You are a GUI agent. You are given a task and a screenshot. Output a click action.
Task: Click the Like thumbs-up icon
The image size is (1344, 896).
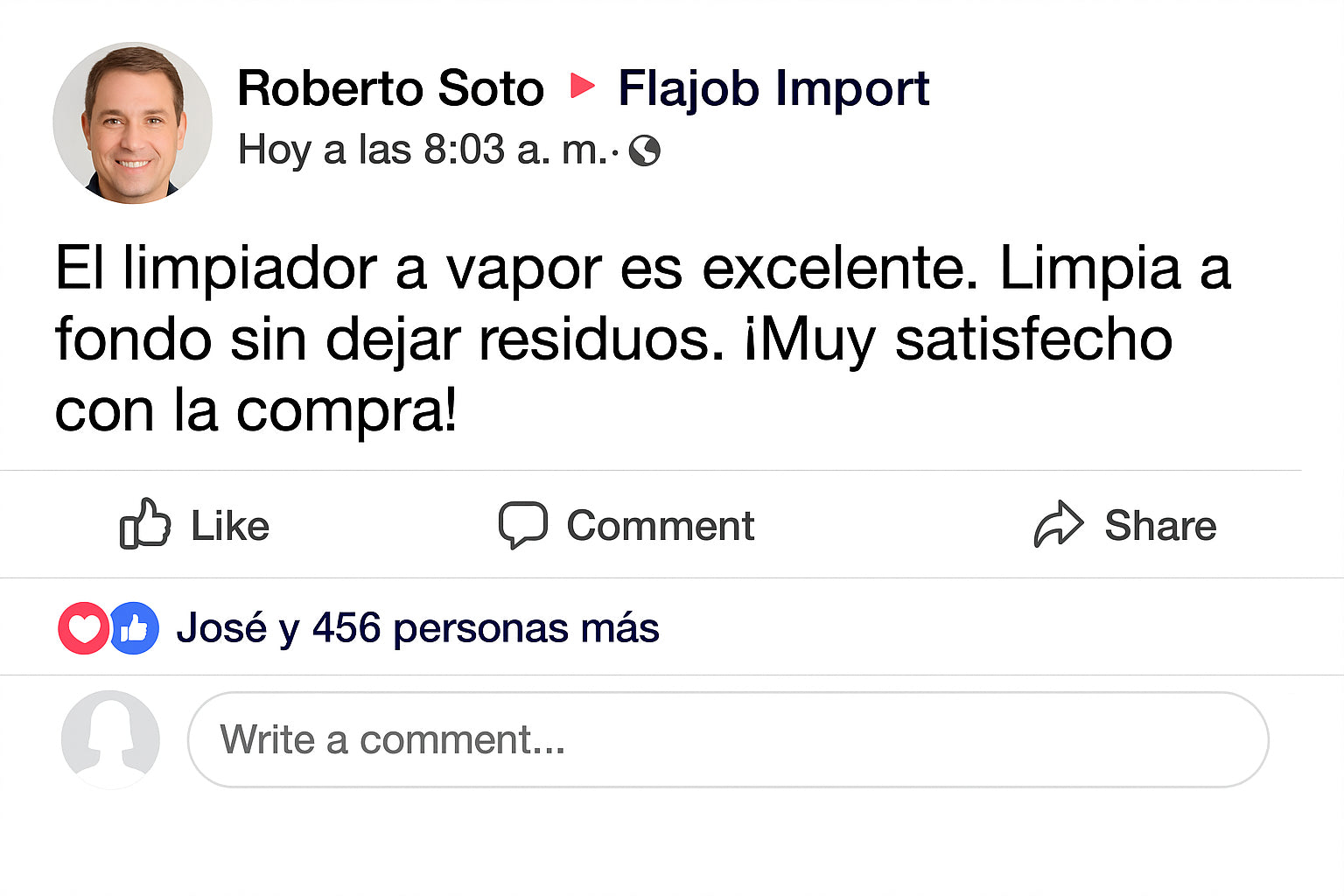coord(144,524)
